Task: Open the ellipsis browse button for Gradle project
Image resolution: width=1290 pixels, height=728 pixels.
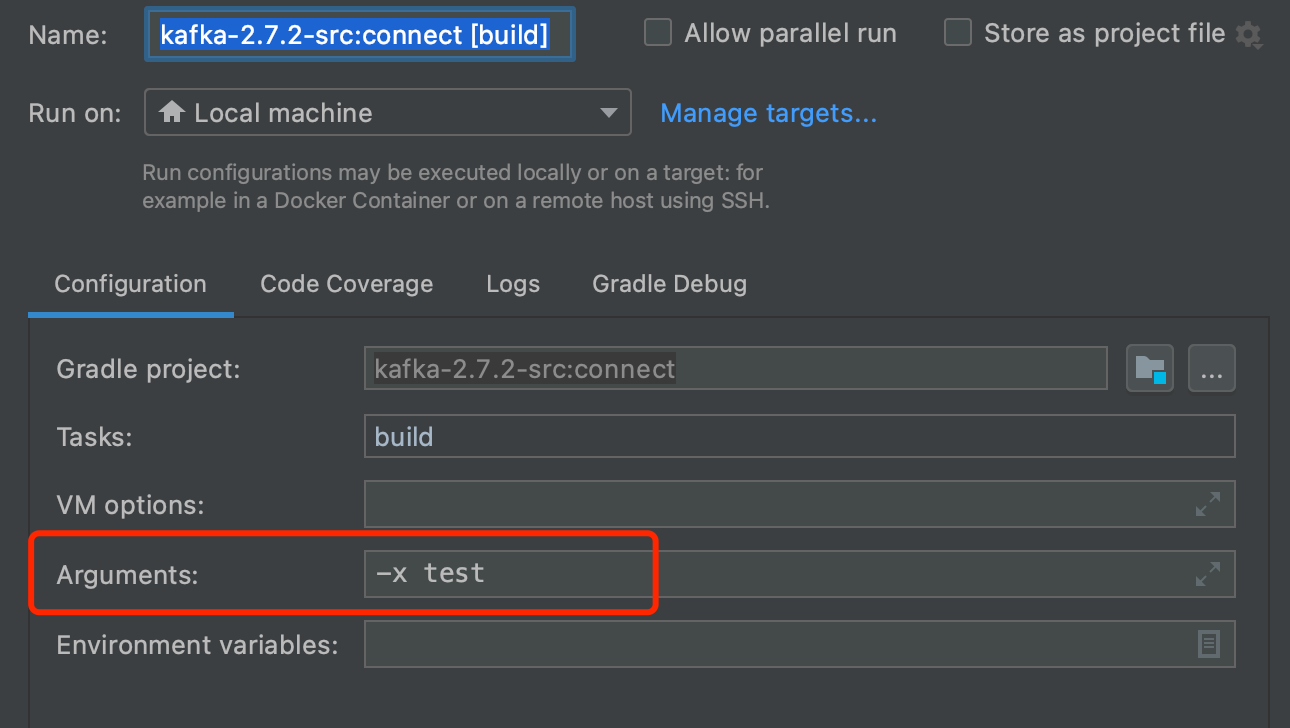Action: (1212, 369)
